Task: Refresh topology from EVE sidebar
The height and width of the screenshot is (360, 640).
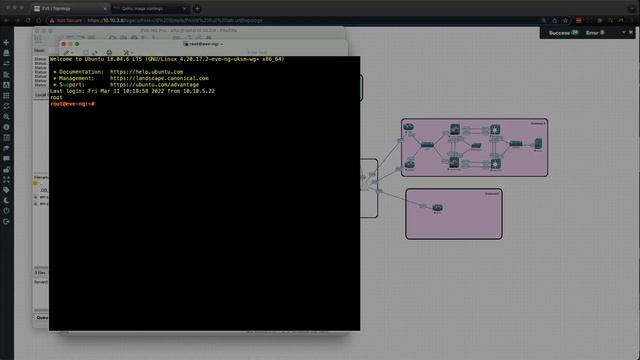Action: [x=6, y=106]
